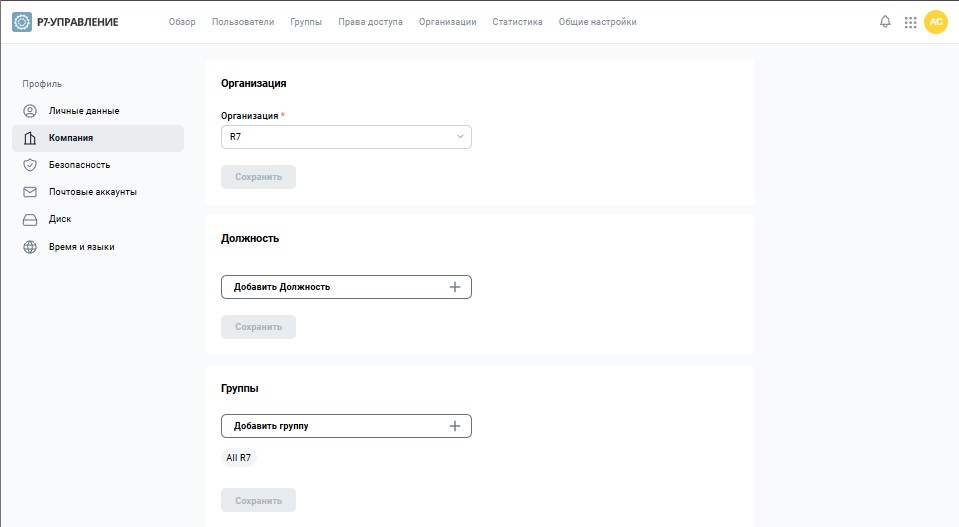This screenshot has width=959, height=527.
Task: Click the plus icon in Добавить Должность
Action: [454, 287]
